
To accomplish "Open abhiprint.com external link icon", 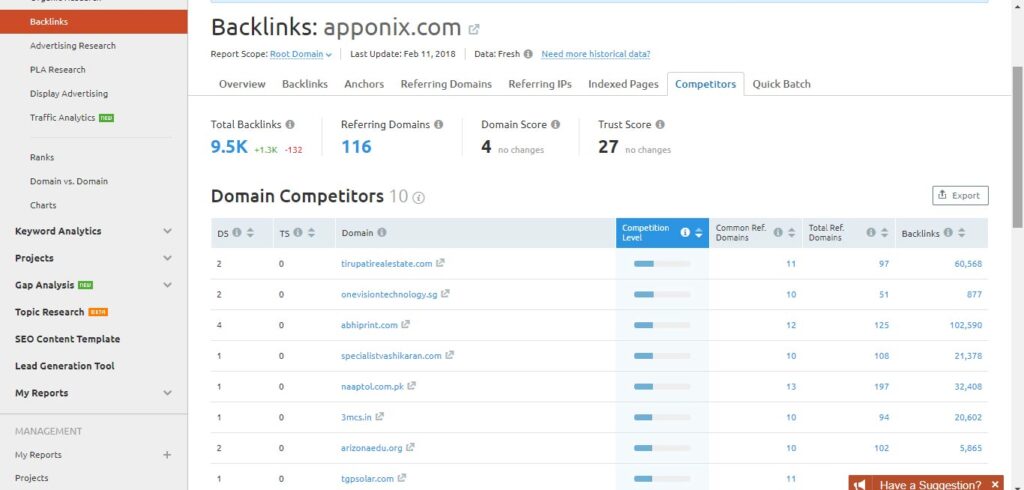I will click(406, 325).
